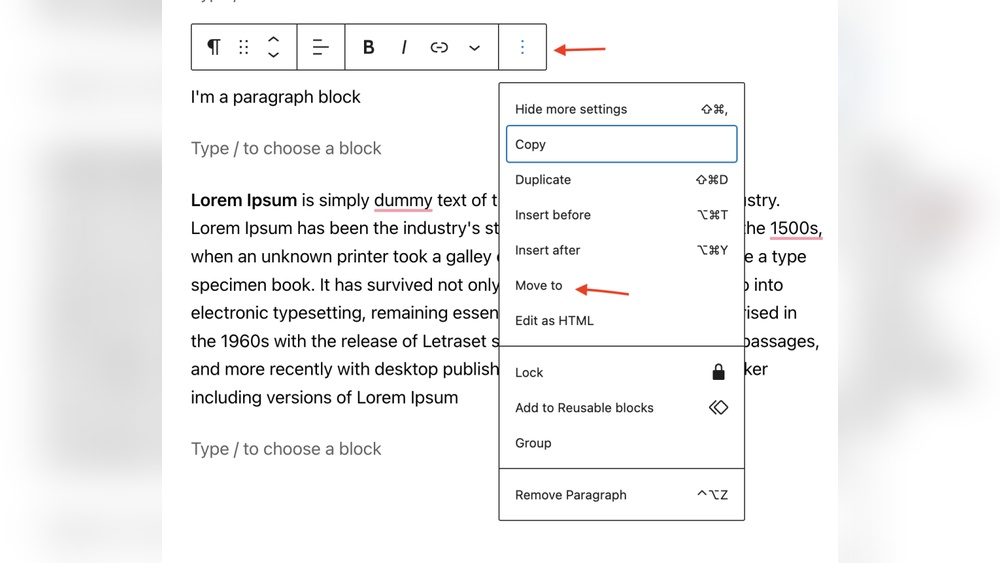Click the "I'm a paragraph block" text
This screenshot has height=563, width=1000.
click(276, 97)
